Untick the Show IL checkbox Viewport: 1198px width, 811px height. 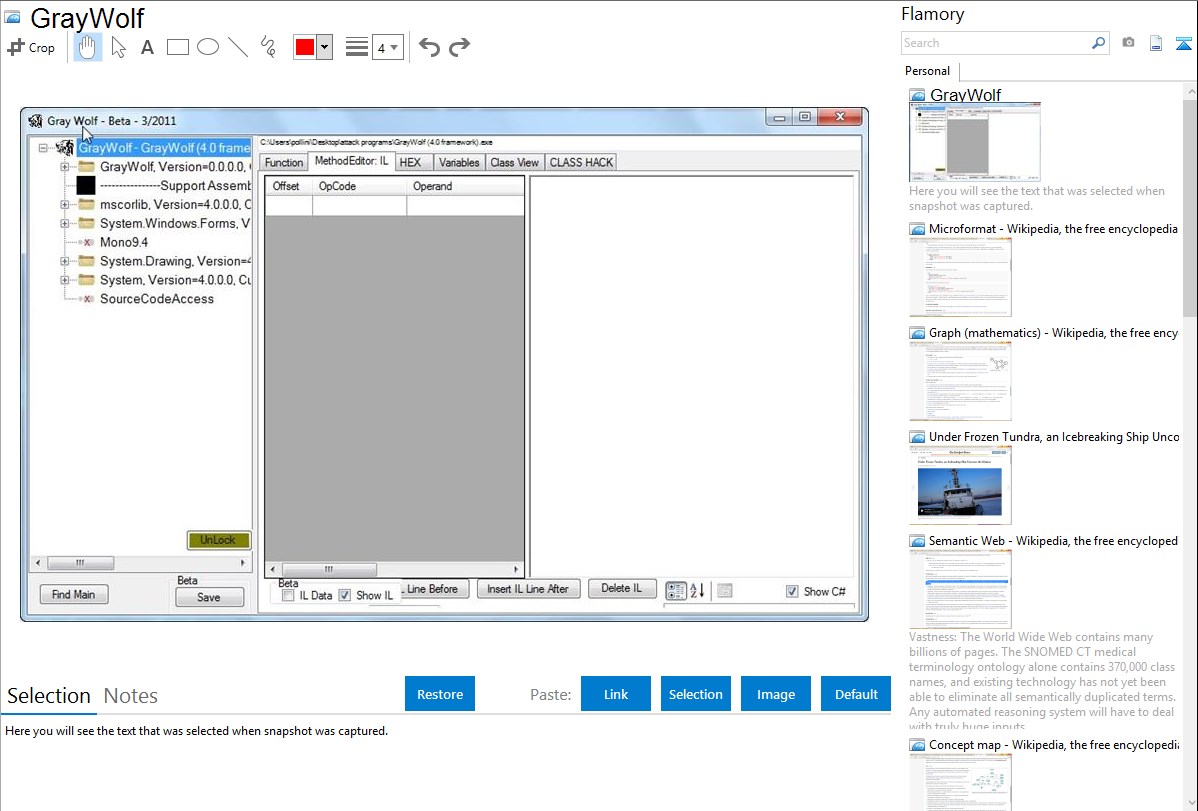point(345,595)
